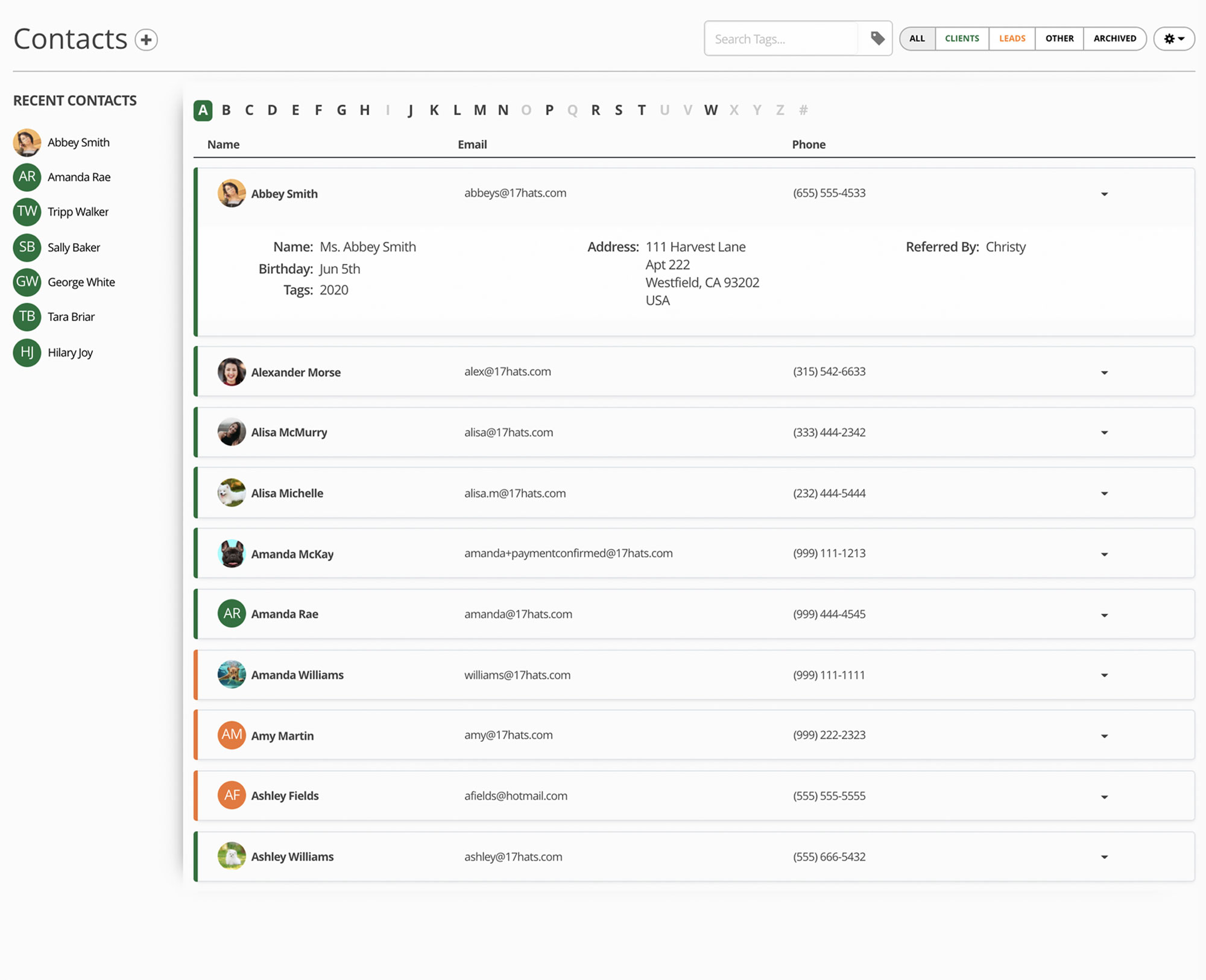The height and width of the screenshot is (980, 1206).
Task: Open the gear settings dropdown
Action: click(x=1173, y=39)
